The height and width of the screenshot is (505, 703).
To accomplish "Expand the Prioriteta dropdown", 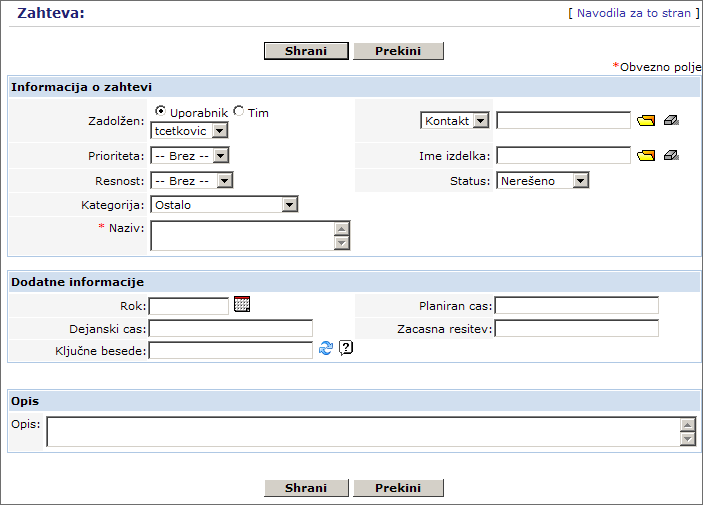I will [221, 155].
